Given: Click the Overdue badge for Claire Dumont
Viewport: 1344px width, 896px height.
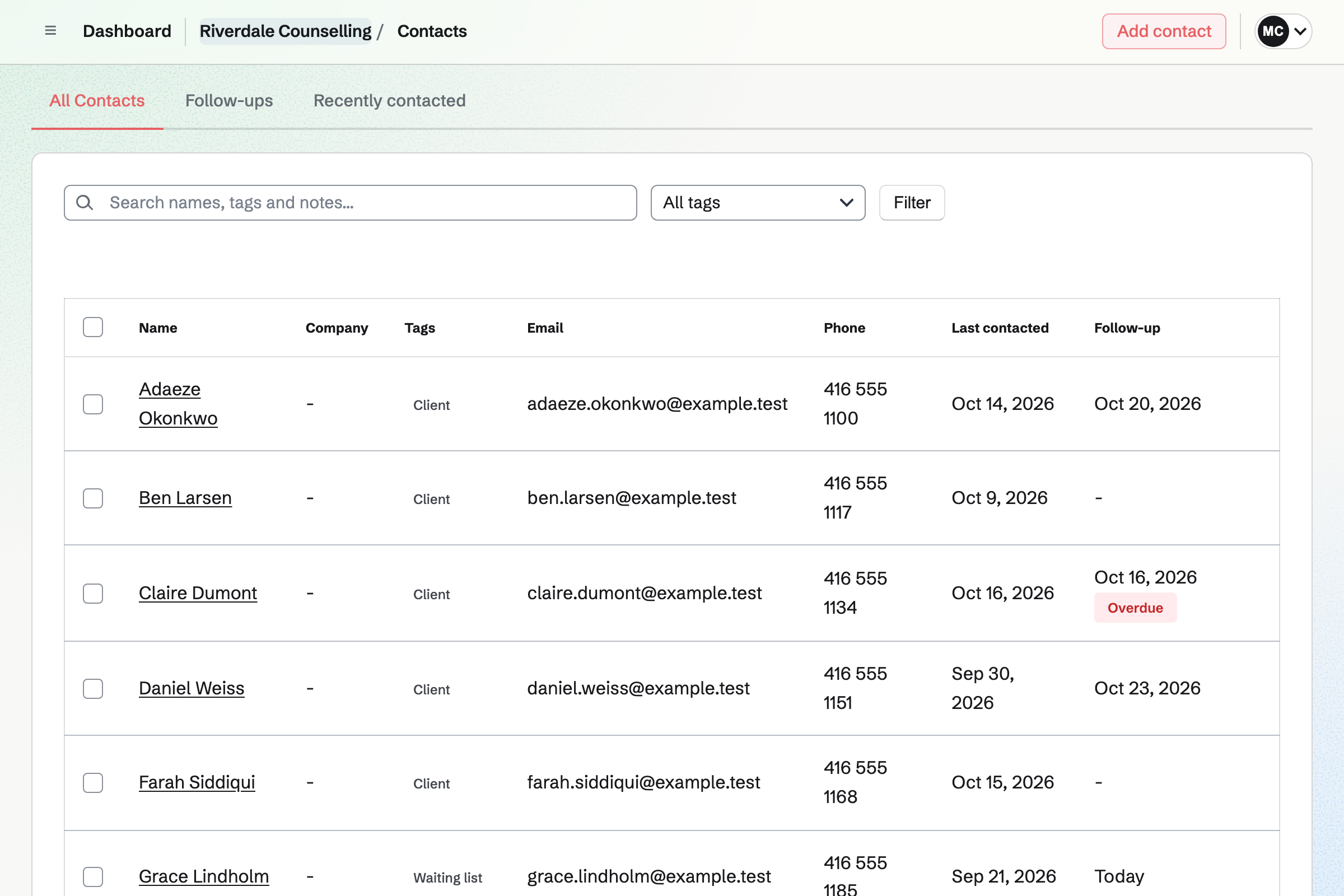Looking at the screenshot, I should point(1136,608).
